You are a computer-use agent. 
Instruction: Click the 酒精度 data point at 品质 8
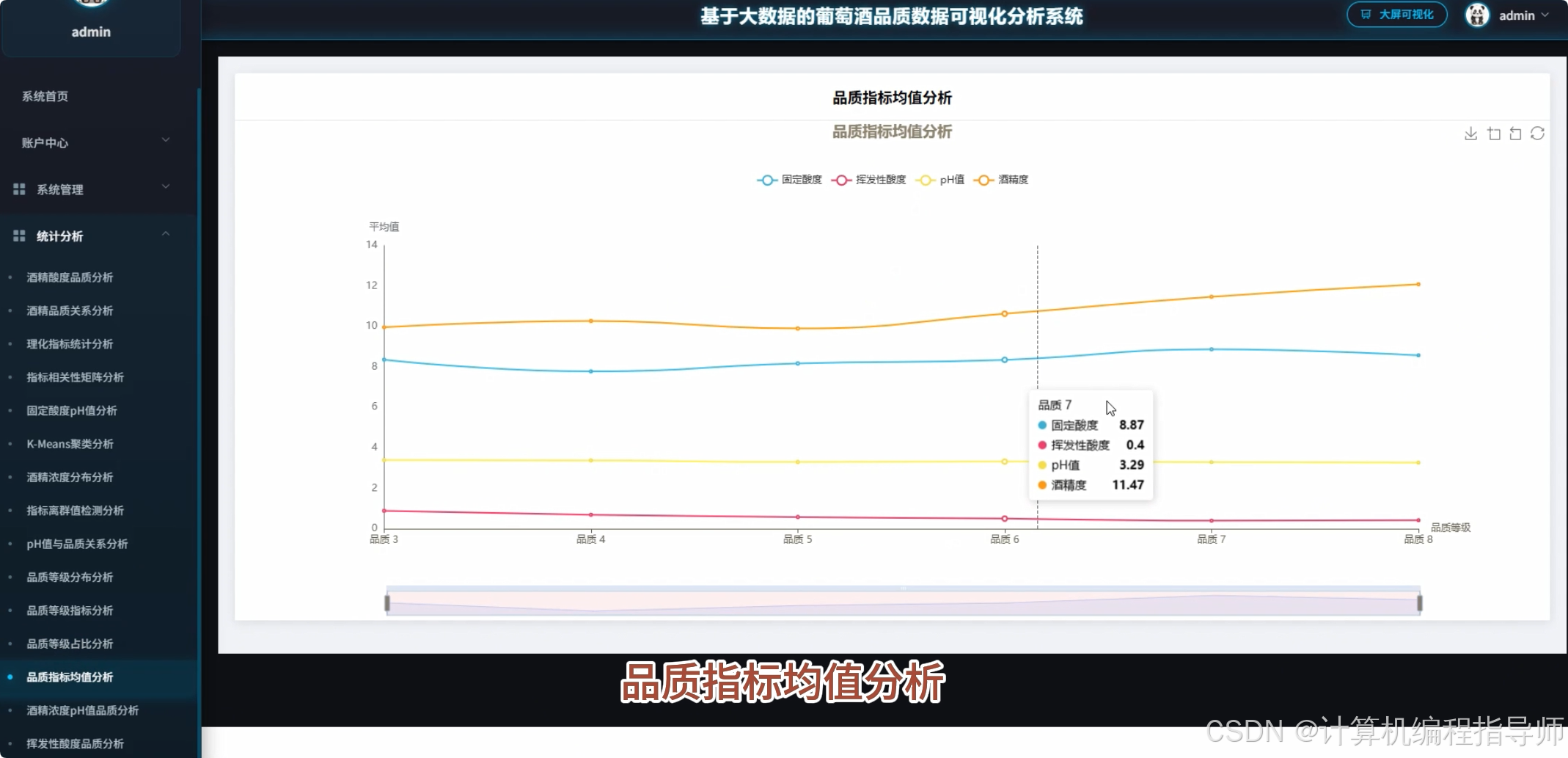click(1418, 284)
